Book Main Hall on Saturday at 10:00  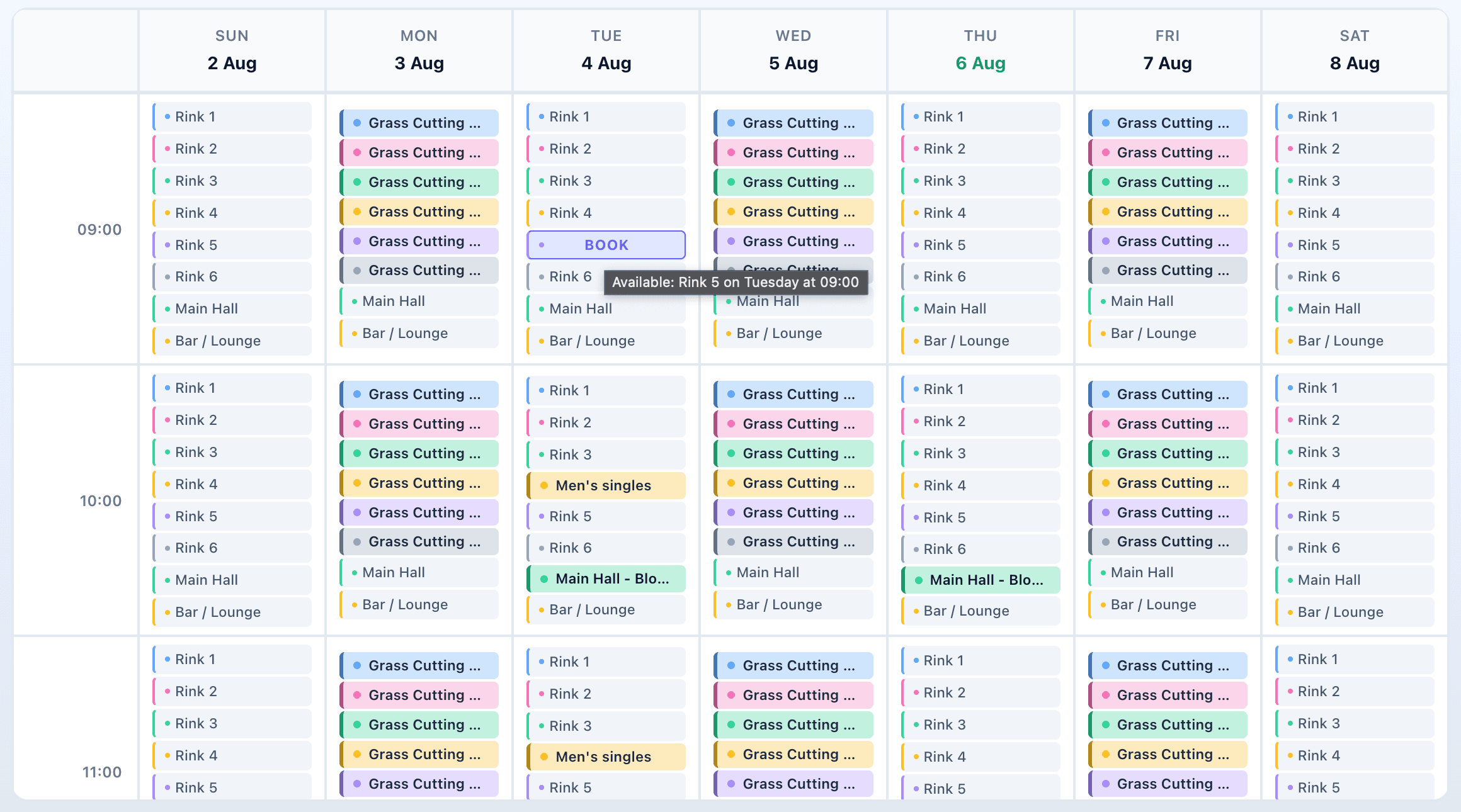click(1355, 580)
